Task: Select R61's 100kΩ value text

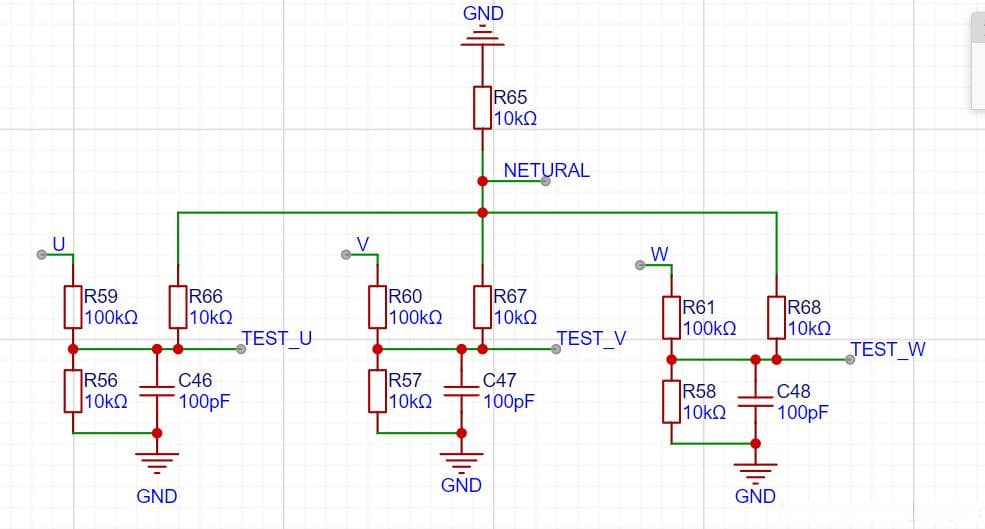Action: coord(709,329)
